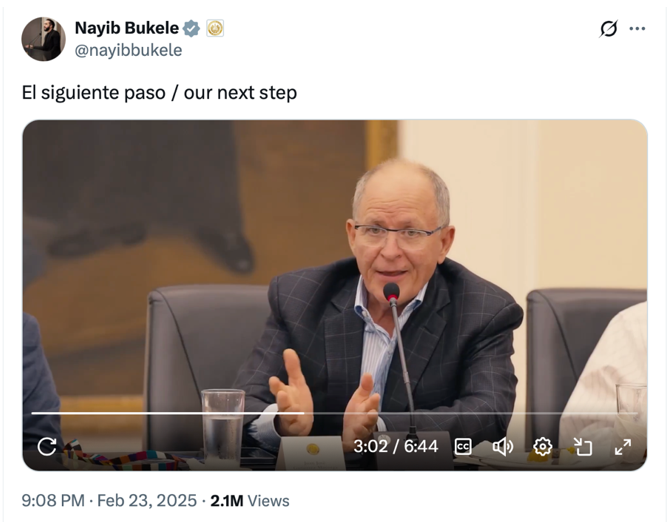
Task: Mute the video with the speaker icon
Action: coord(503,447)
